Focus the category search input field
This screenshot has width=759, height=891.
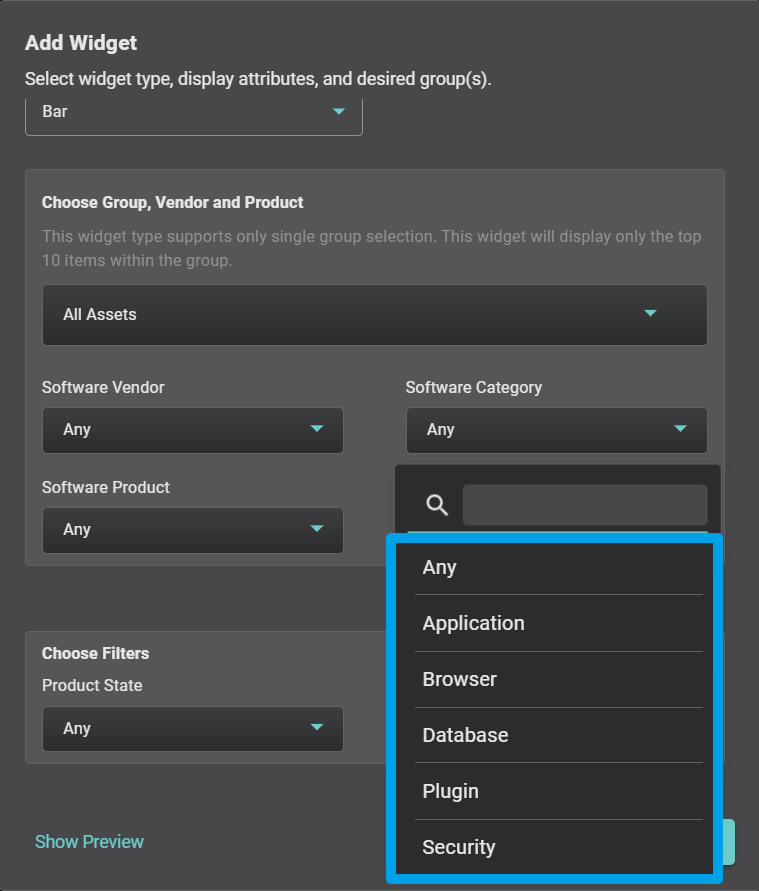click(584, 505)
